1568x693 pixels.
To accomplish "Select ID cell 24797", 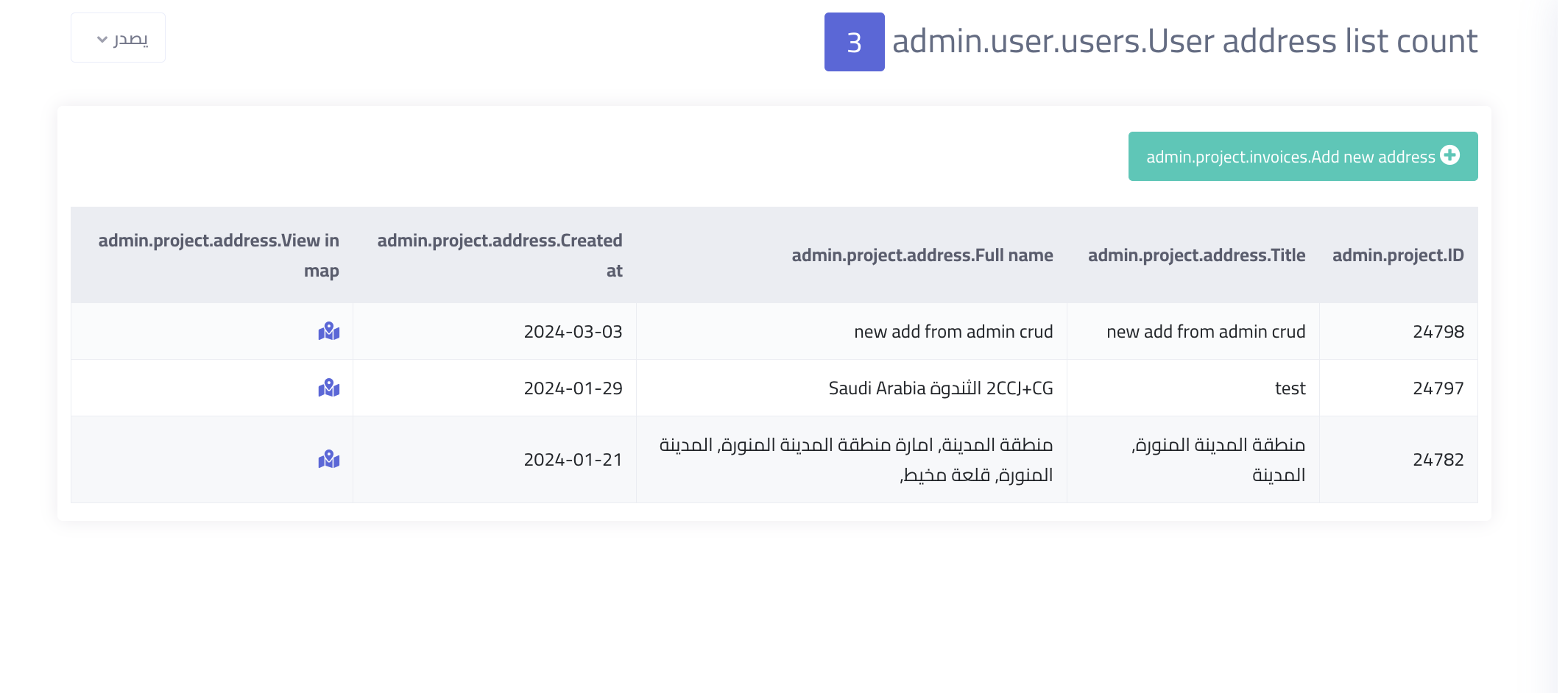I will click(1438, 388).
